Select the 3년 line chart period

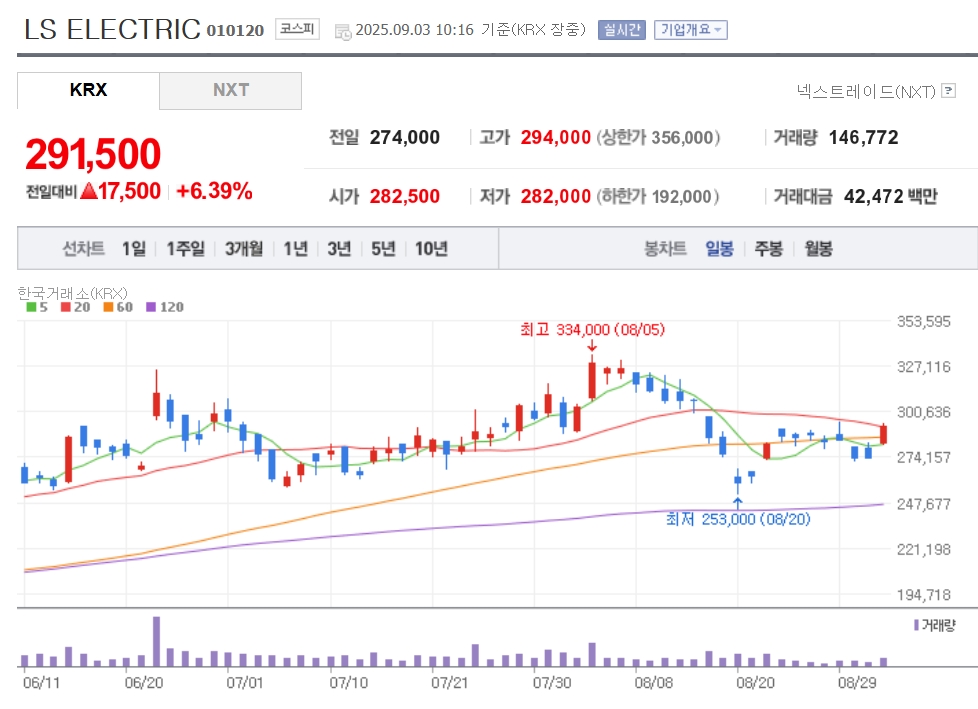coord(339,249)
